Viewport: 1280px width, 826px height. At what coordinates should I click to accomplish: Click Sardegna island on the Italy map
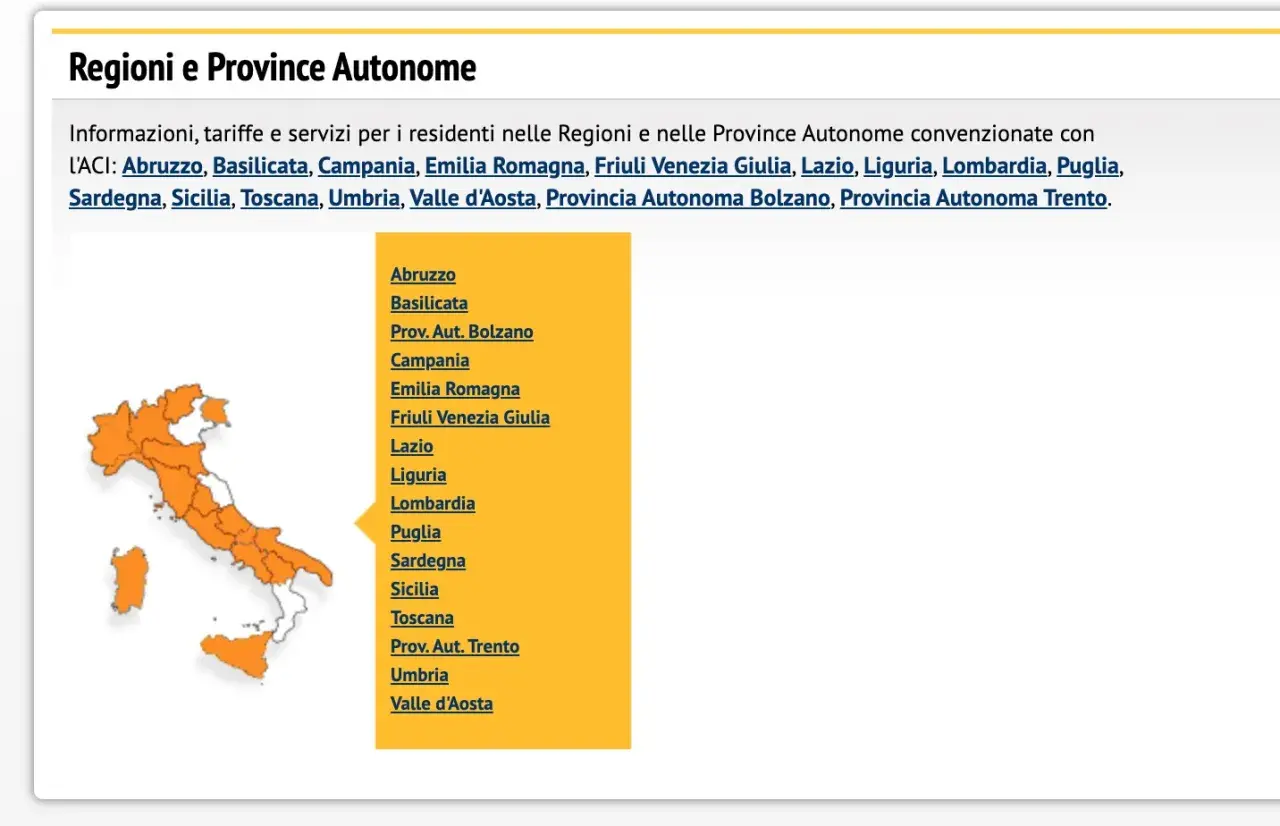[129, 580]
